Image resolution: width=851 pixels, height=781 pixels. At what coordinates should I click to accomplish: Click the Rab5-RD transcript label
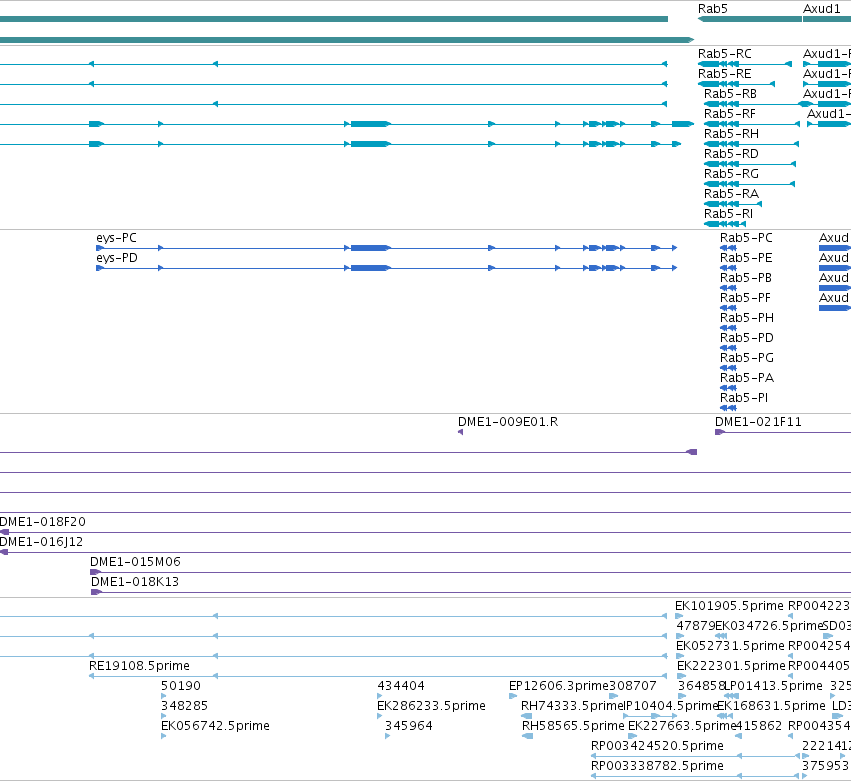[731, 154]
